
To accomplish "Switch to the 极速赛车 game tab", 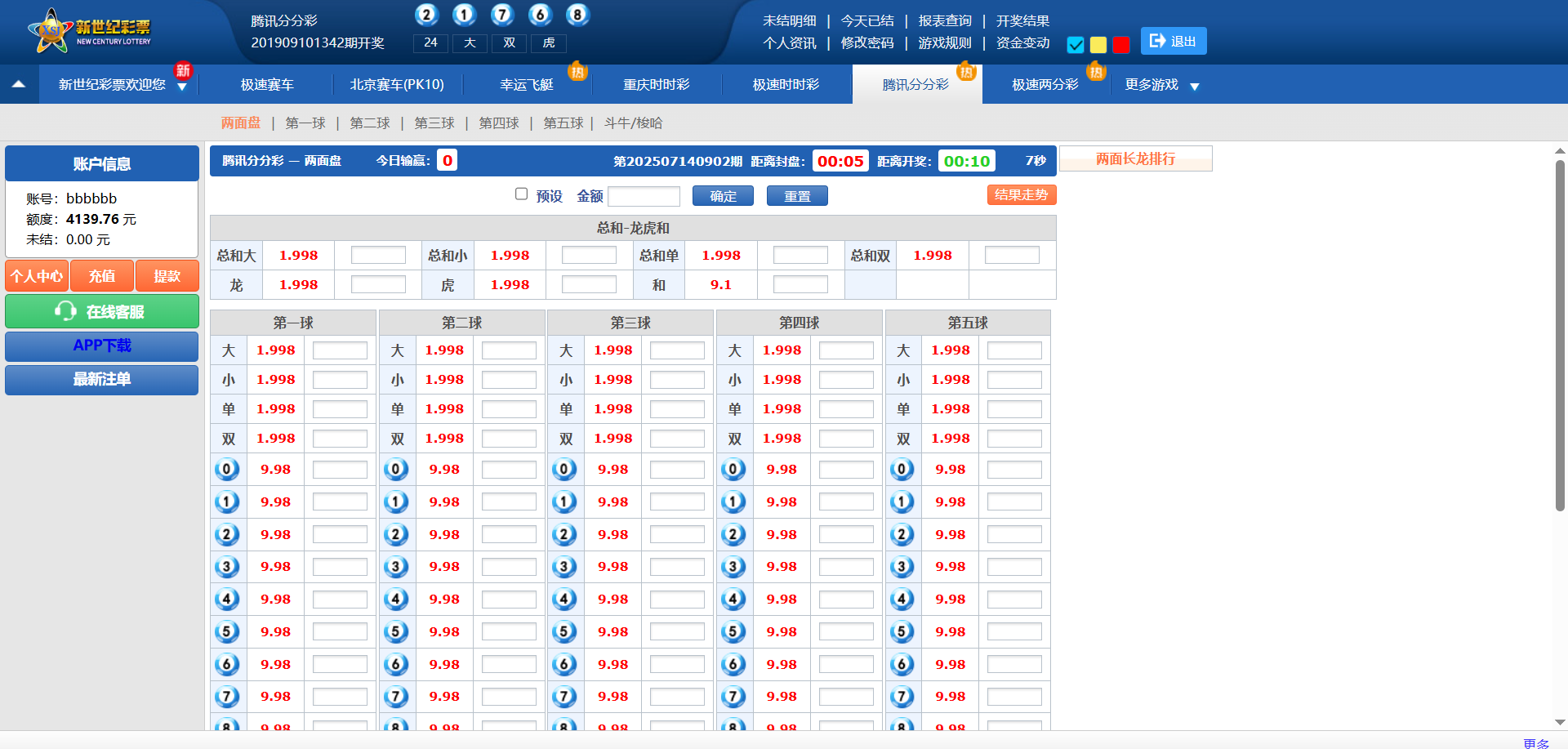I will click(x=267, y=85).
